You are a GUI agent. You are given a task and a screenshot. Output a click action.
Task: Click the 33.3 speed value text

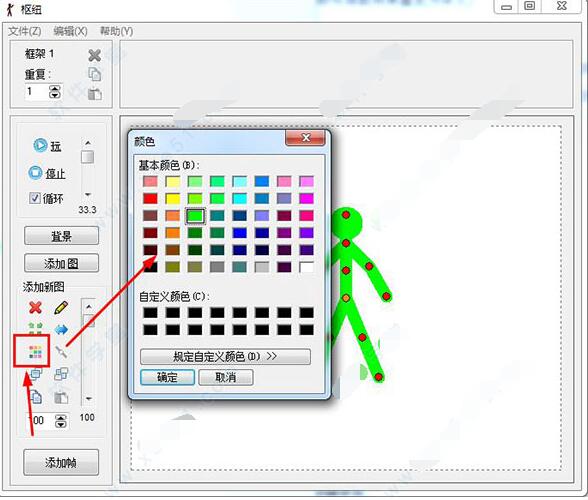[87, 210]
